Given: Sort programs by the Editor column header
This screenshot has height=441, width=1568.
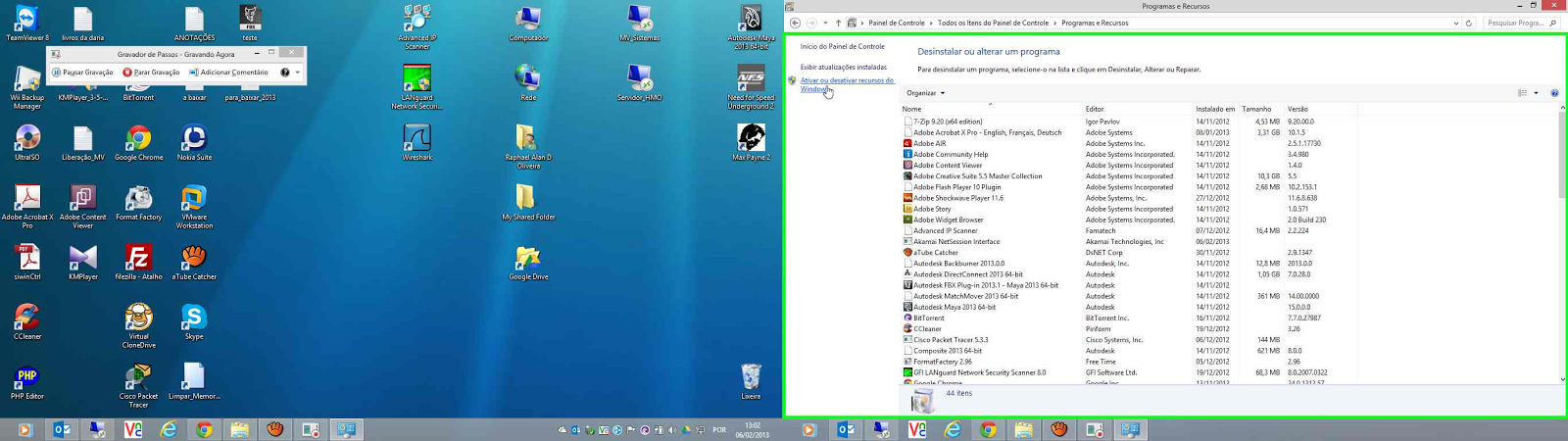Looking at the screenshot, I should (x=1137, y=109).
